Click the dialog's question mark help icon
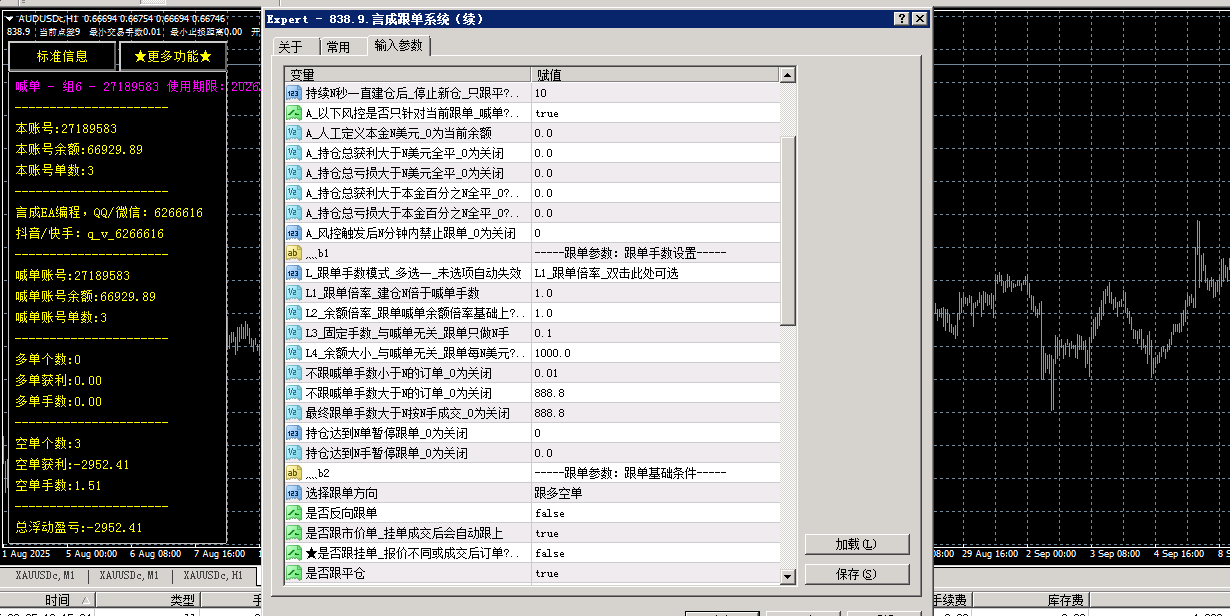This screenshot has width=1230, height=616. pyautogui.click(x=901, y=18)
